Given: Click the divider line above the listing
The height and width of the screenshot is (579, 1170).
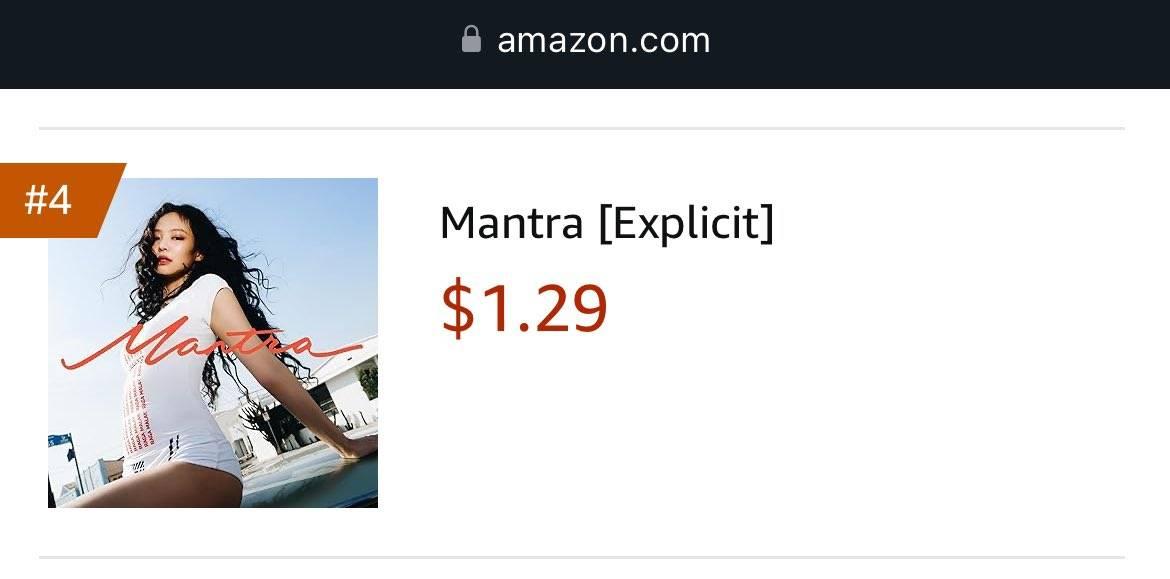Looking at the screenshot, I should point(582,128).
